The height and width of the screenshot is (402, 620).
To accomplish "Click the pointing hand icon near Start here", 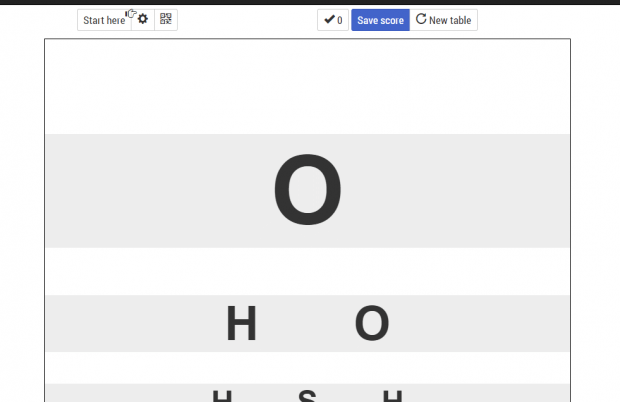I will coord(131,14).
